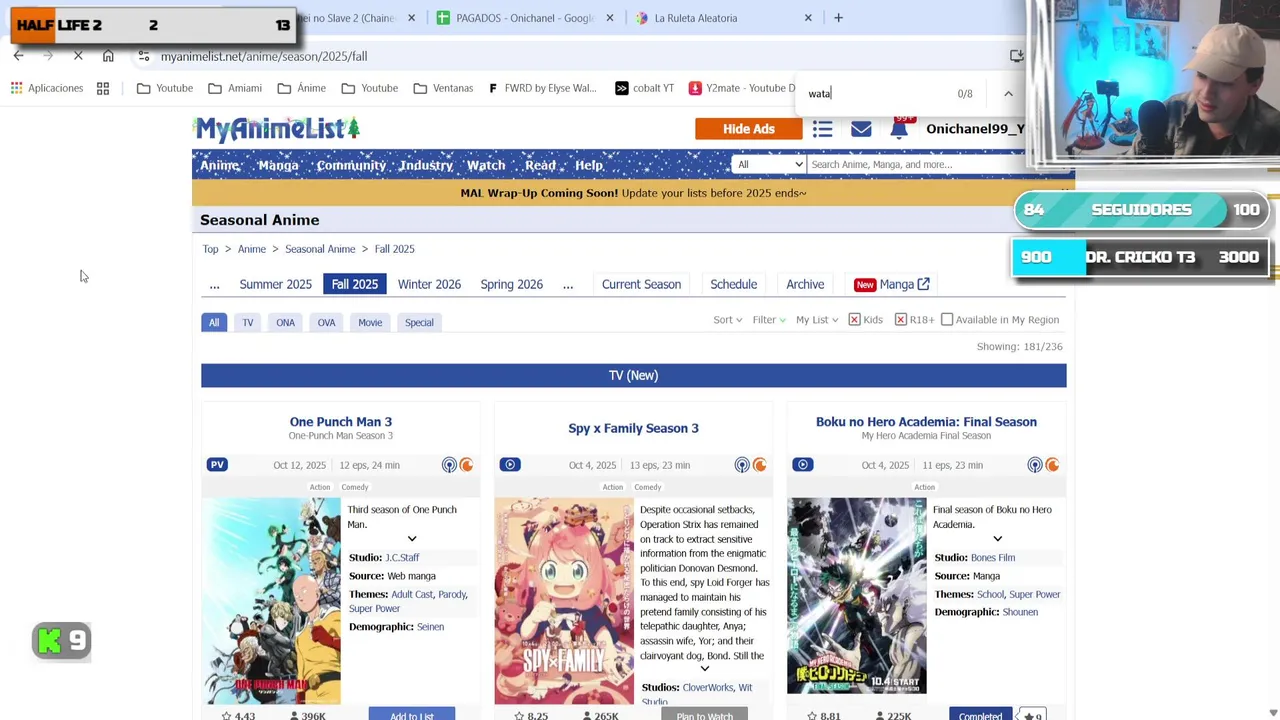Viewport: 1280px width, 720px height.
Task: Open J.C.Staff studio link
Action: (402, 558)
